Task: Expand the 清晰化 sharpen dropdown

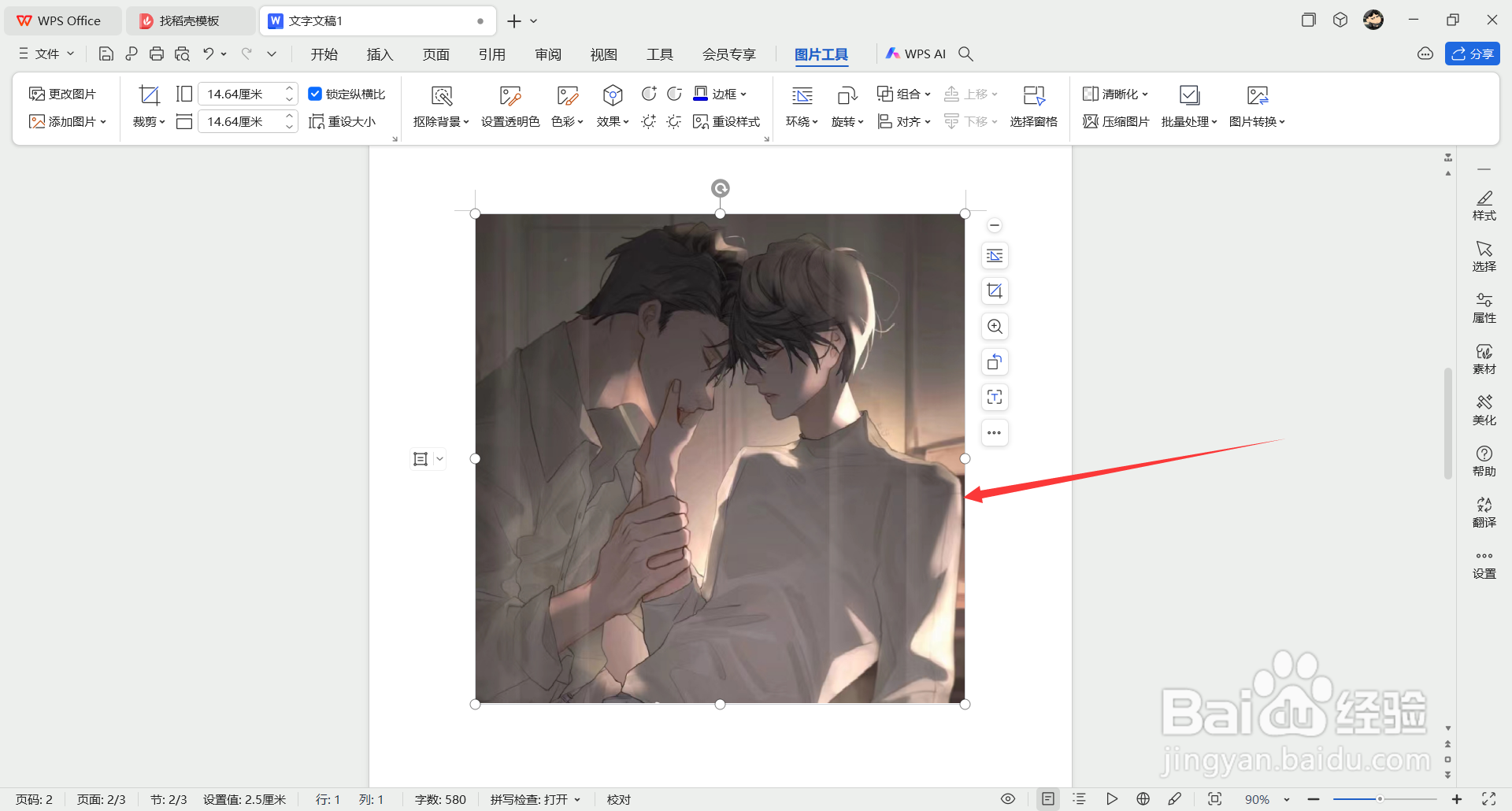Action: pyautogui.click(x=1145, y=94)
